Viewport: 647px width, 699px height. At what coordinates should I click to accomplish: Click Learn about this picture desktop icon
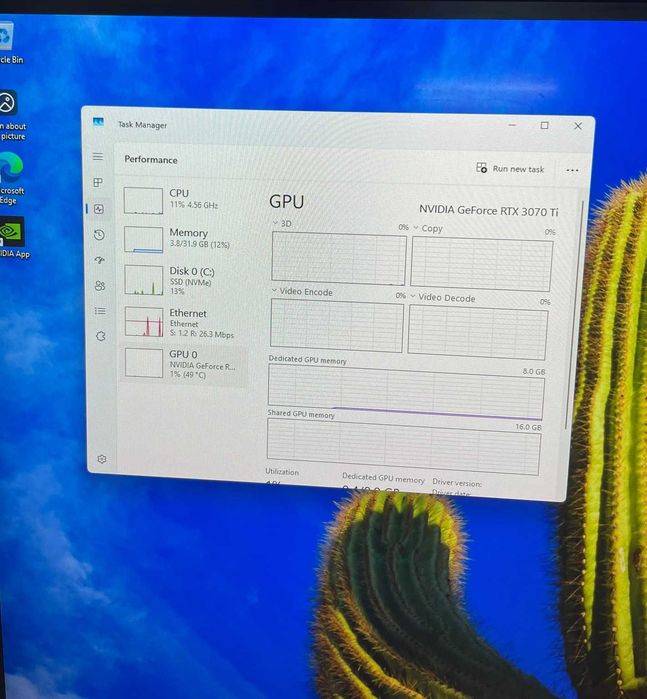tap(12, 116)
